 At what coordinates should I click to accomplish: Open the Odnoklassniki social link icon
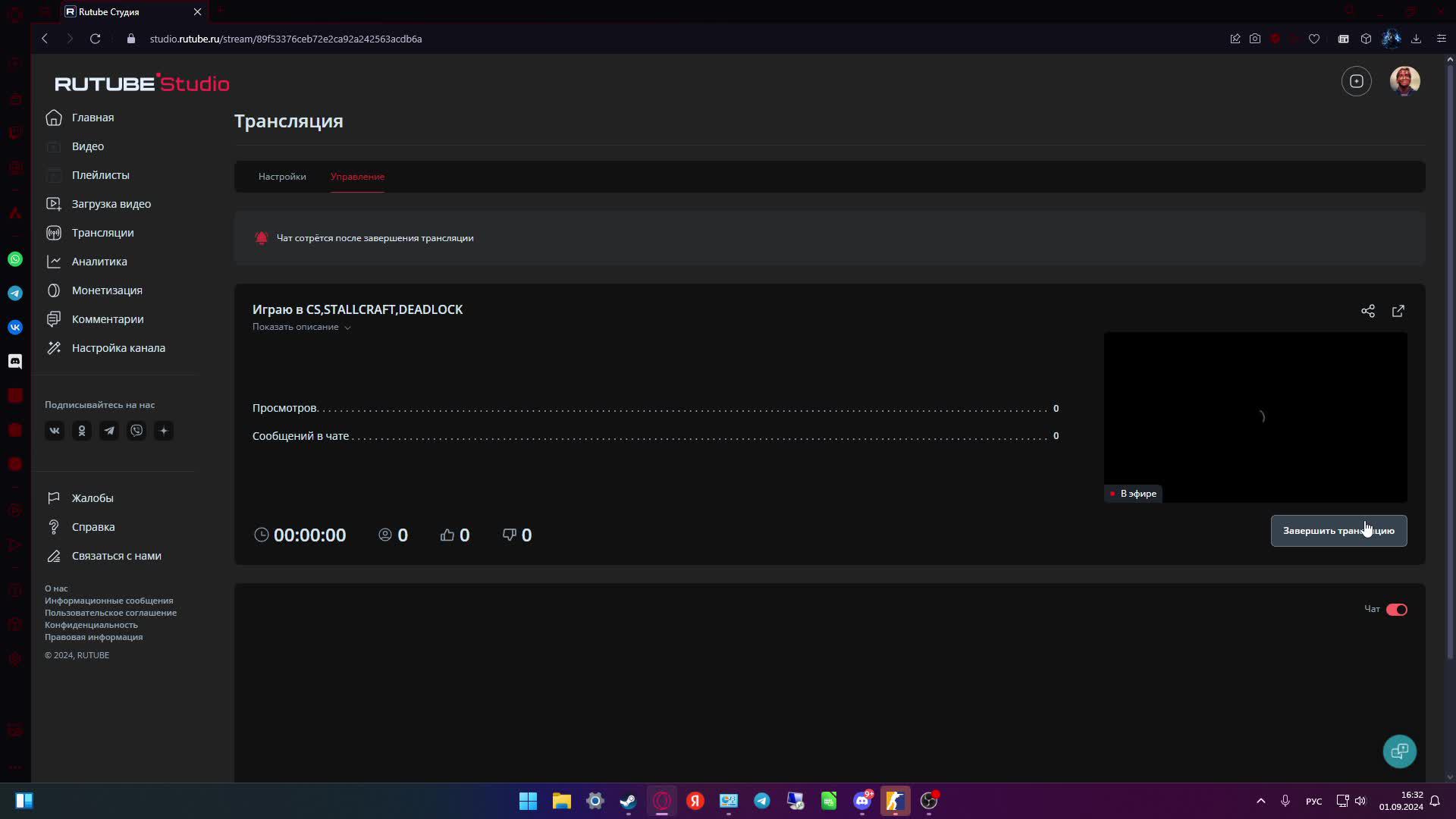82,431
